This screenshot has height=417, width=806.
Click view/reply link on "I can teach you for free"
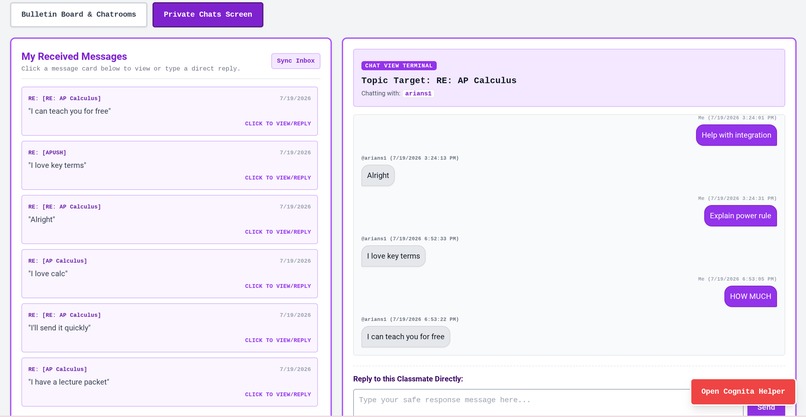click(x=278, y=124)
